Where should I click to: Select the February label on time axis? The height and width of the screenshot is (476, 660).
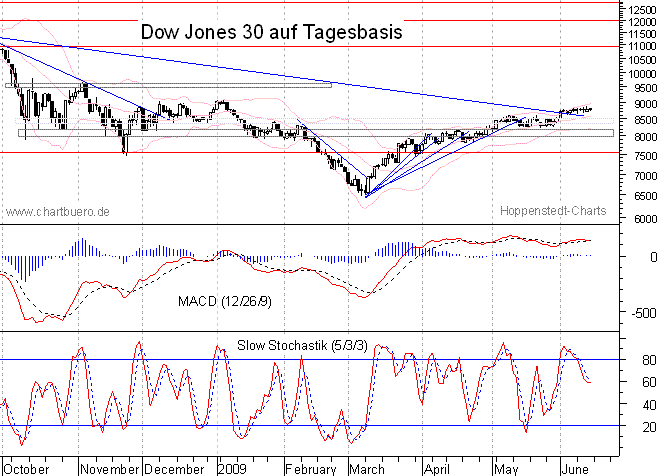tap(311, 469)
